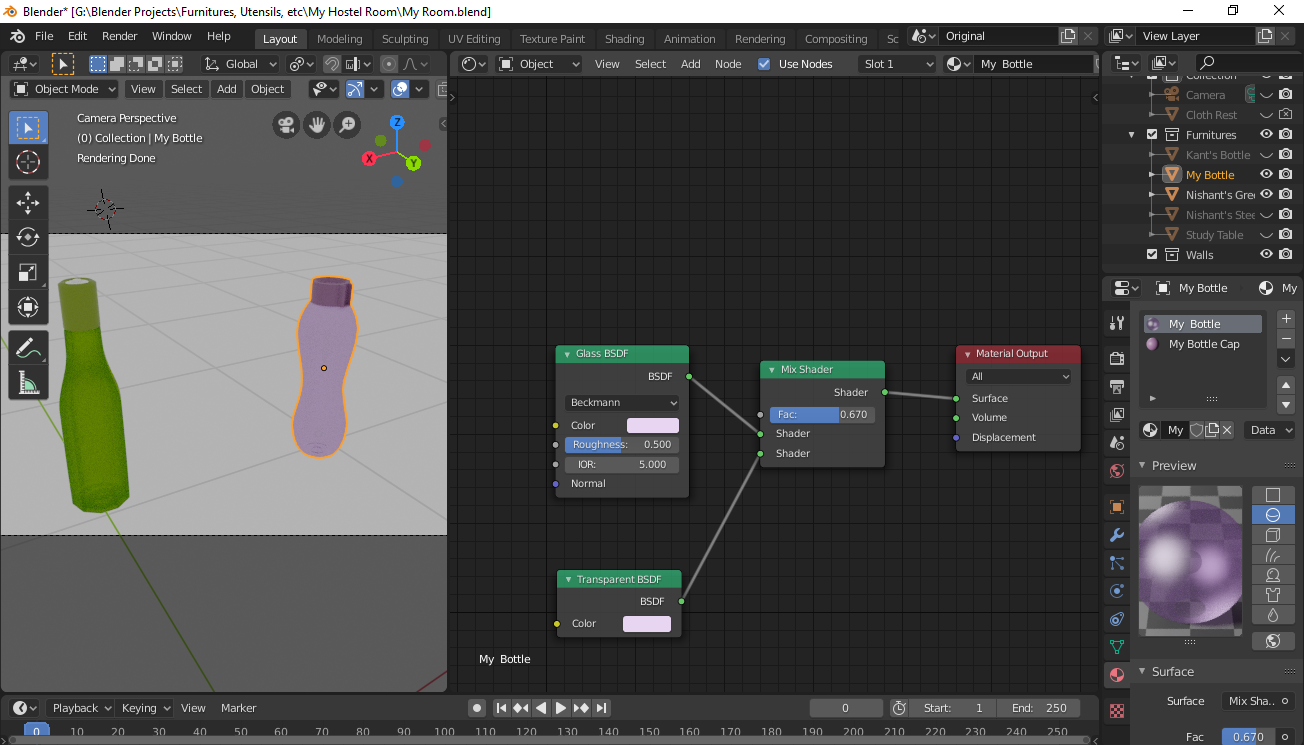Click the Glass BSDF color swatch
This screenshot has height=745, width=1304.
coord(652,426)
